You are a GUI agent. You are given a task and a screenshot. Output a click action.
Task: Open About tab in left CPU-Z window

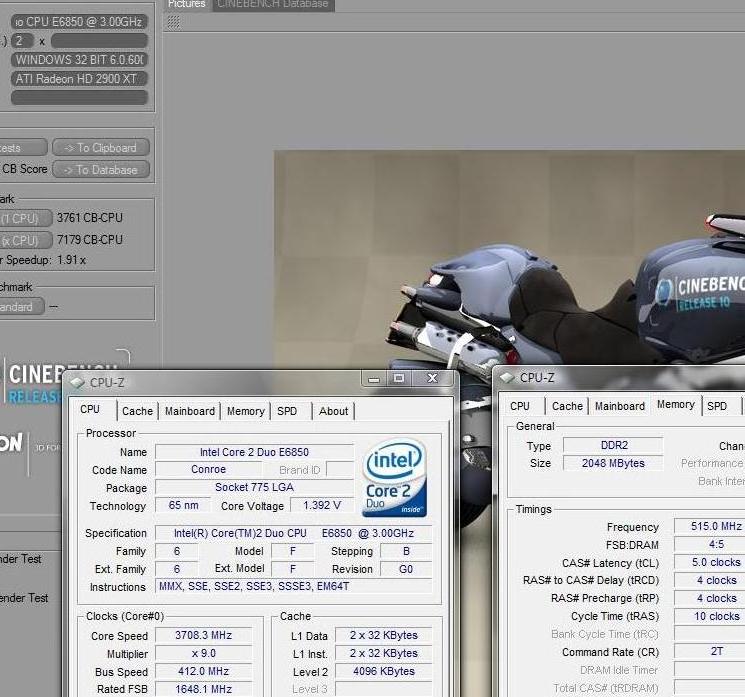pyautogui.click(x=334, y=411)
